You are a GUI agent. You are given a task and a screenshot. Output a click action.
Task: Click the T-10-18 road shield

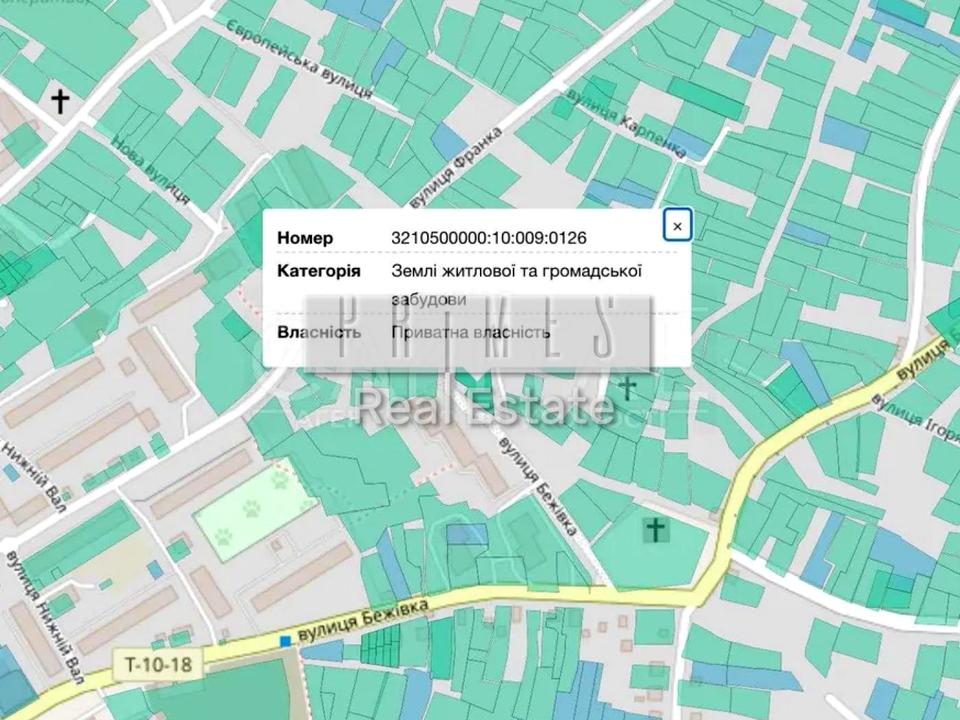click(158, 663)
